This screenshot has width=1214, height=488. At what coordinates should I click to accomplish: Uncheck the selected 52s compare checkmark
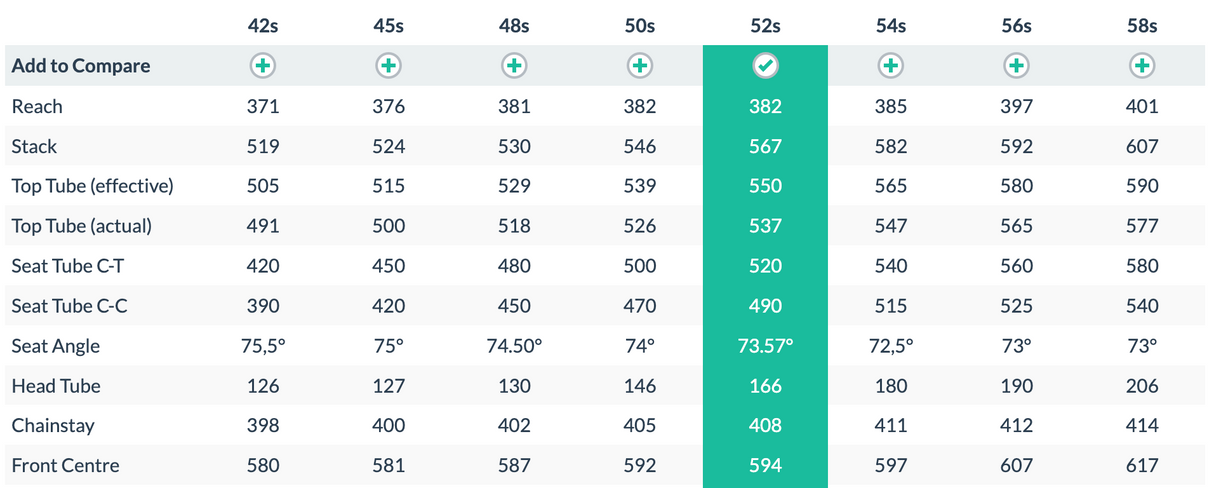[765, 66]
